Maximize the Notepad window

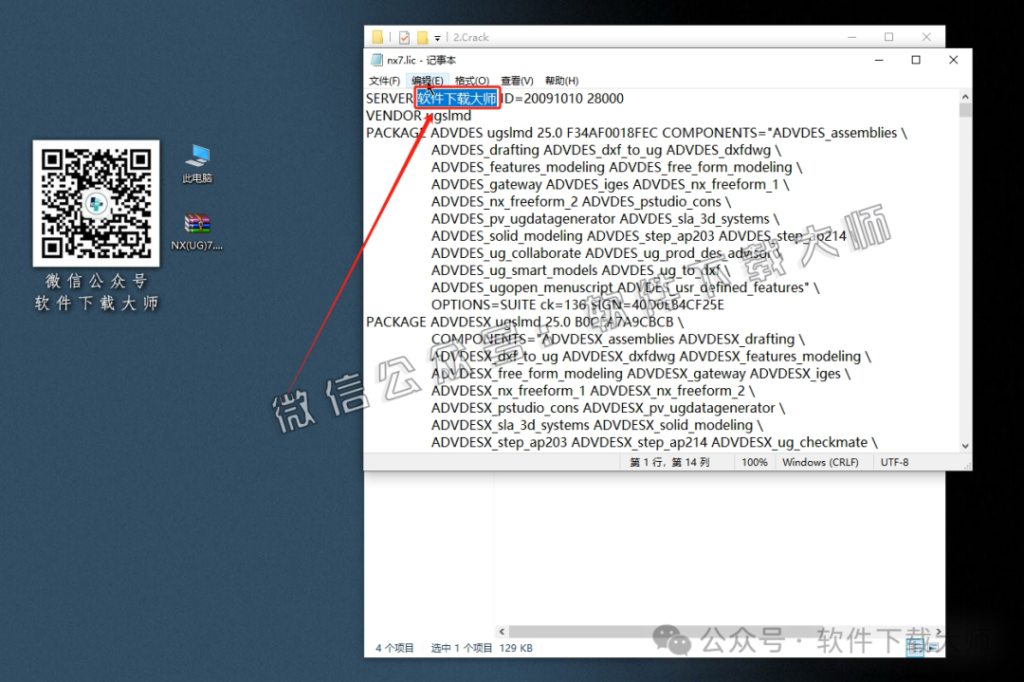point(915,60)
